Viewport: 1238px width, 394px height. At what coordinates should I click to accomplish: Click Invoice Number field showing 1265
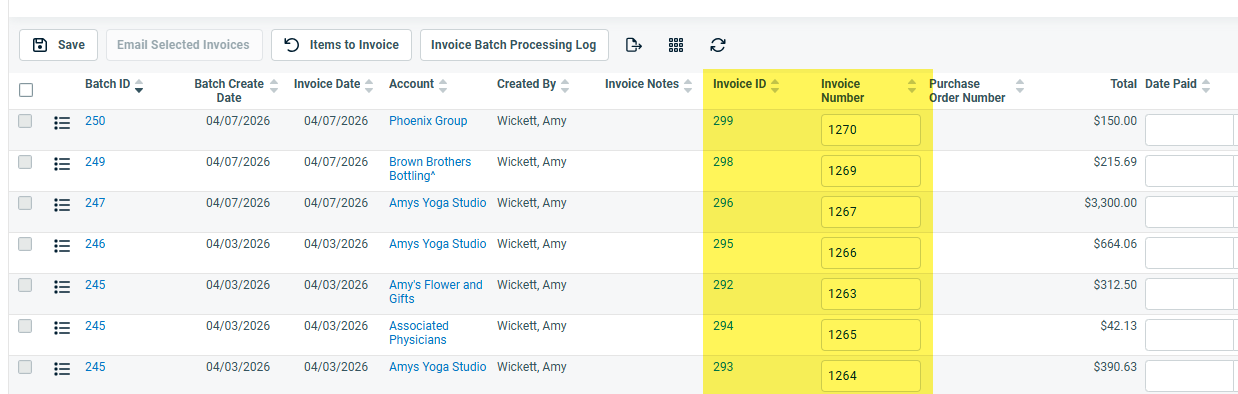pyautogui.click(x=870, y=335)
